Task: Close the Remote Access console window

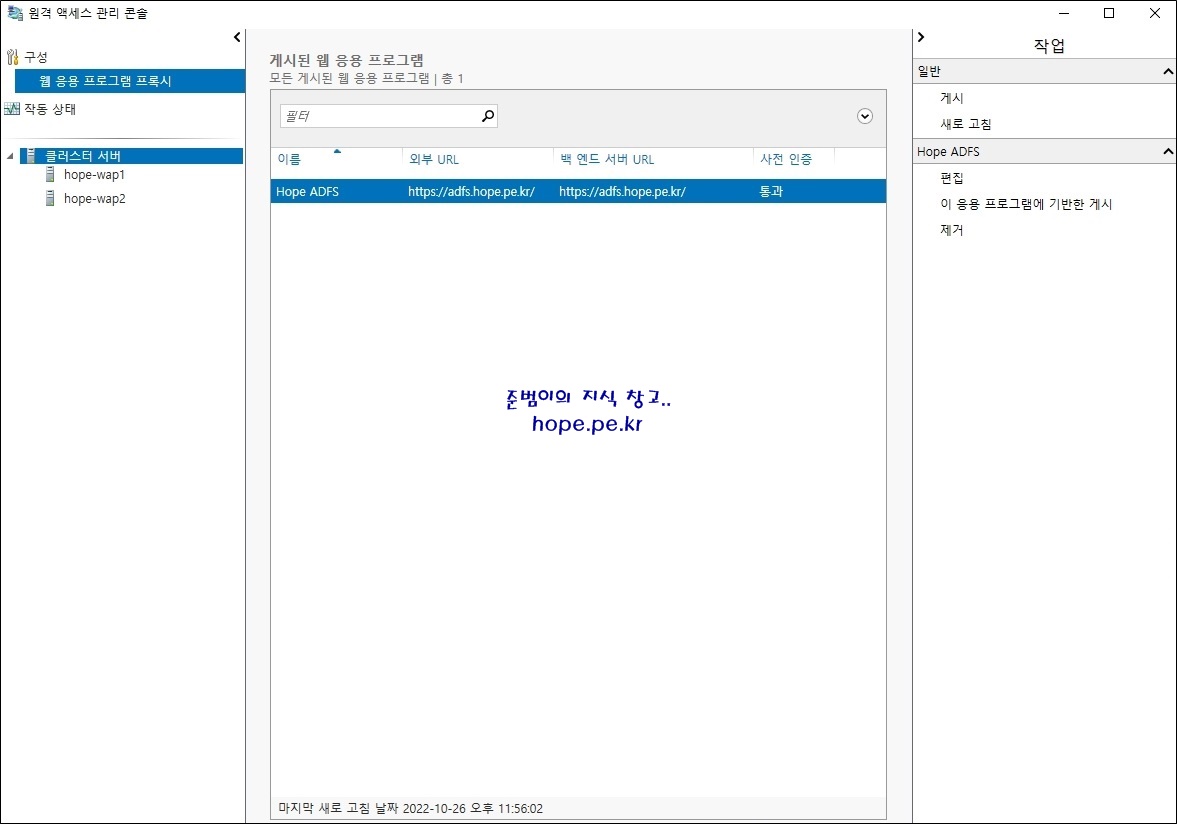Action: tap(1154, 14)
